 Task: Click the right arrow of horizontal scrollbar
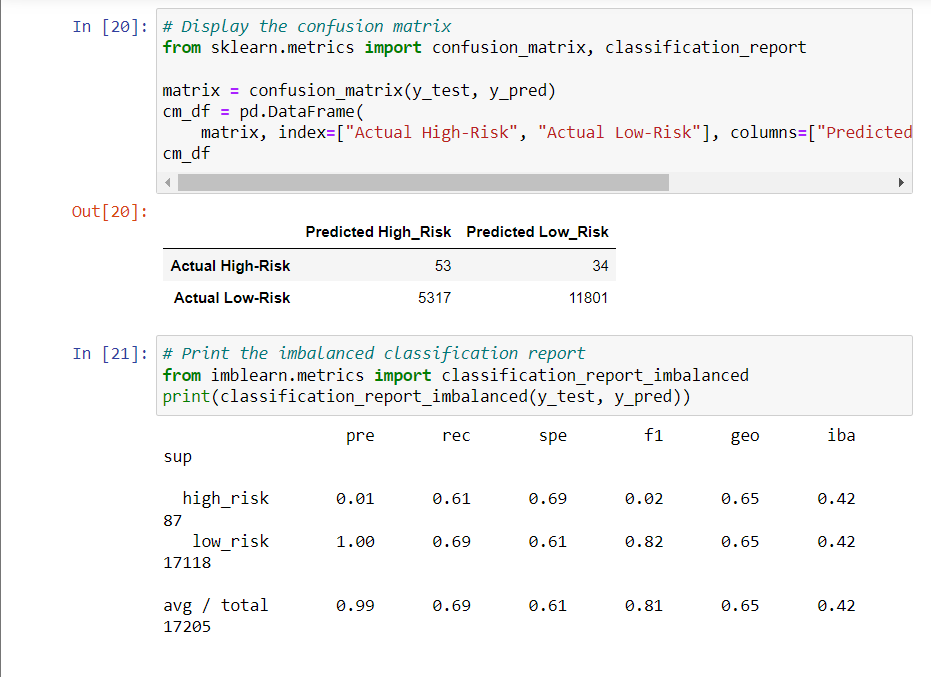[901, 182]
